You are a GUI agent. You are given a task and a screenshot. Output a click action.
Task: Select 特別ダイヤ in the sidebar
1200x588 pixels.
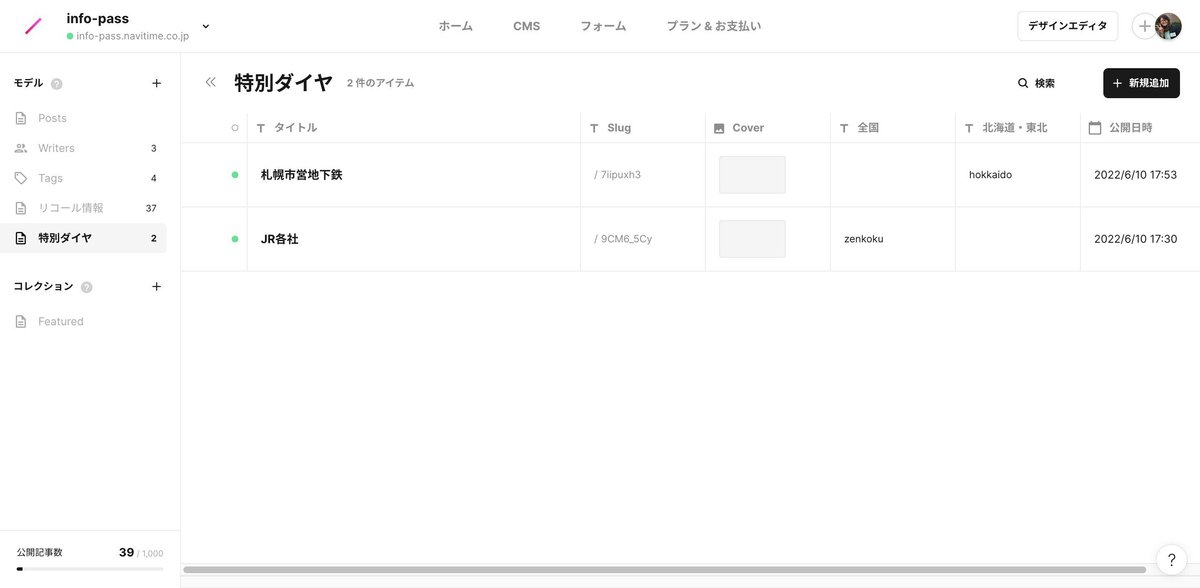pos(83,238)
